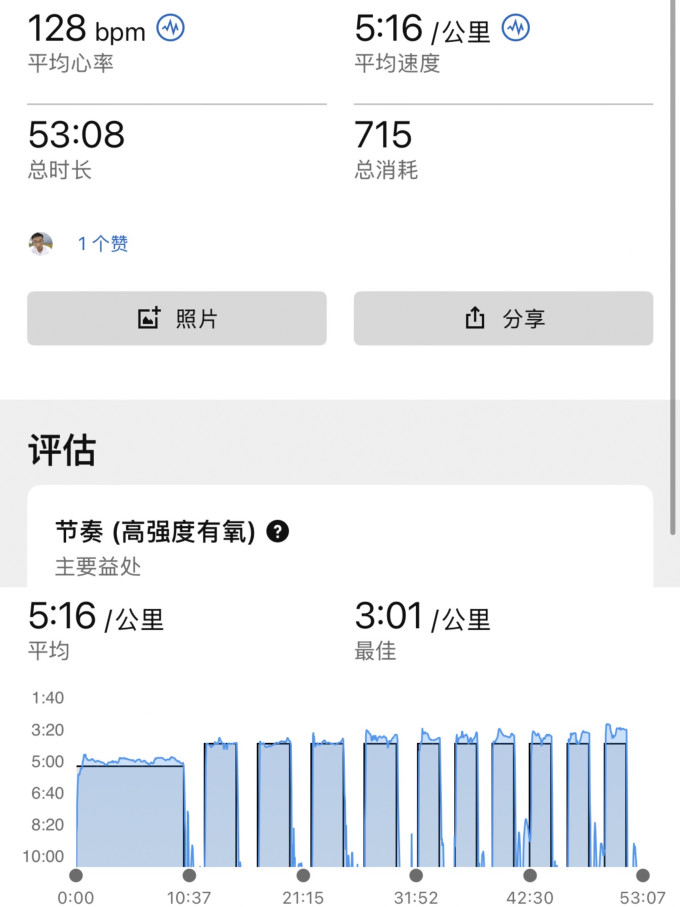
Task: Tap the 总消耗 label
Action: coord(386,169)
